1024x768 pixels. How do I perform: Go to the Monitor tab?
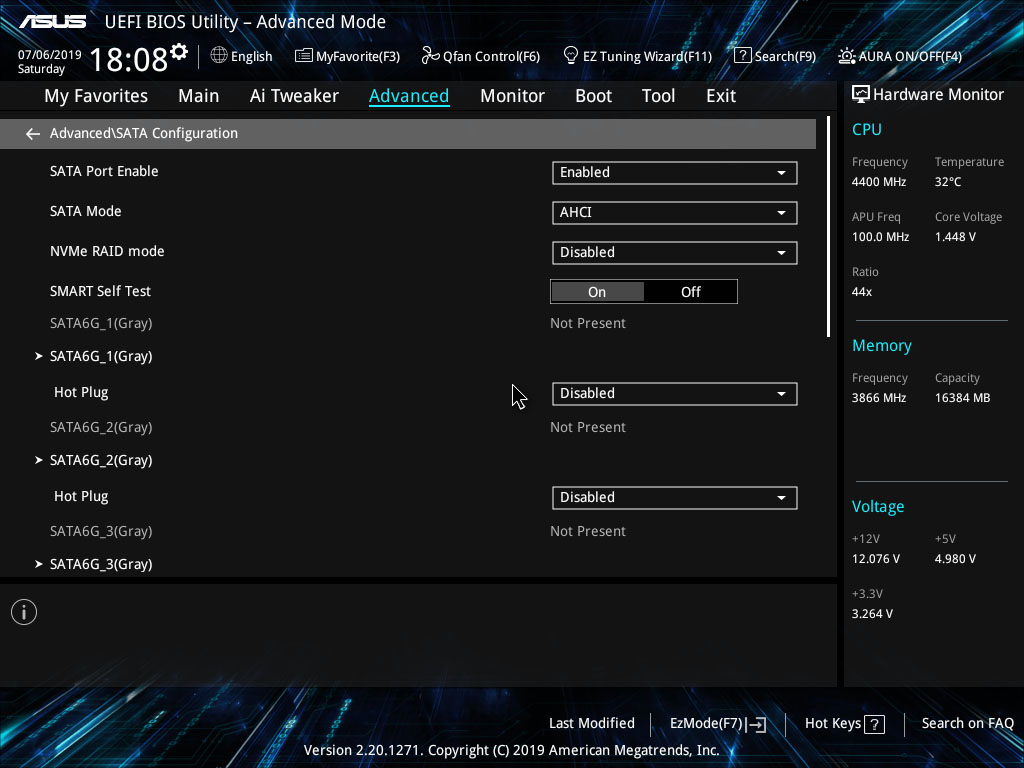[x=512, y=96]
